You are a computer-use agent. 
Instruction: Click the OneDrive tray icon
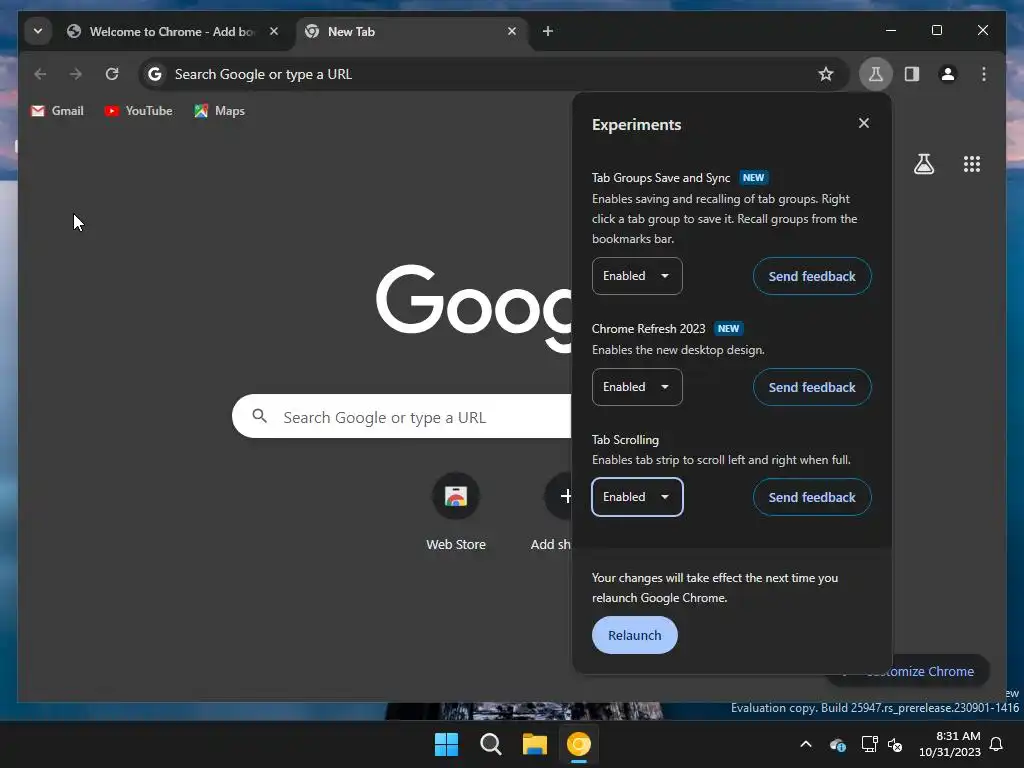pos(838,744)
